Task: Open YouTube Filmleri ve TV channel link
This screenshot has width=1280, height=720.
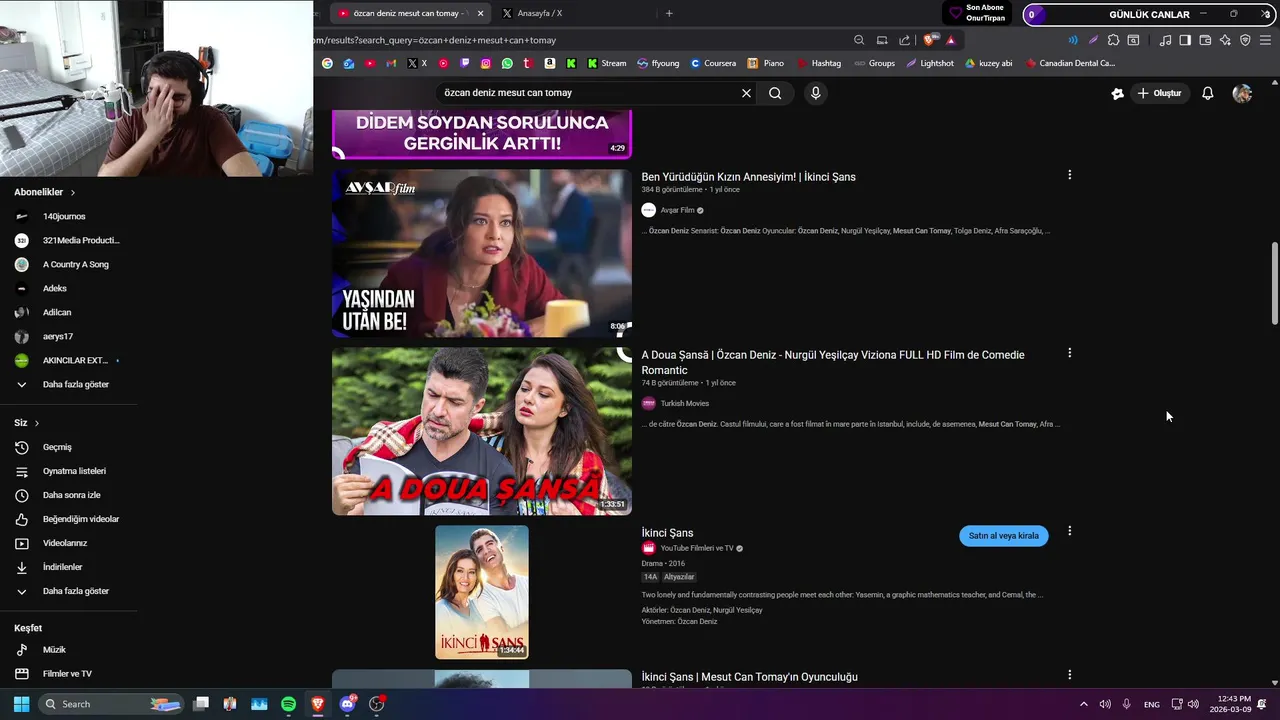Action: click(697, 548)
